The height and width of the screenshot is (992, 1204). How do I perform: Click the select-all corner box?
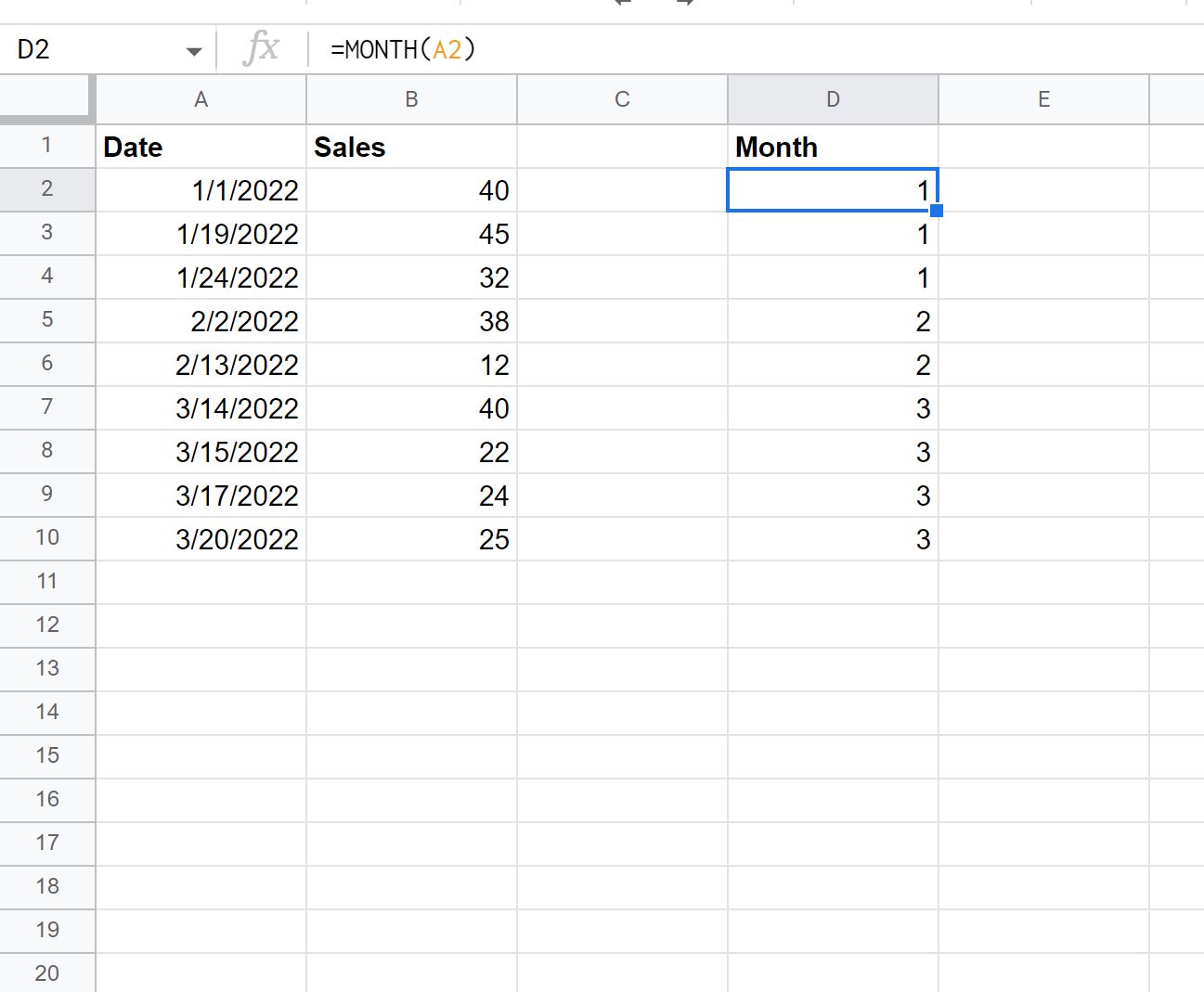pos(46,99)
